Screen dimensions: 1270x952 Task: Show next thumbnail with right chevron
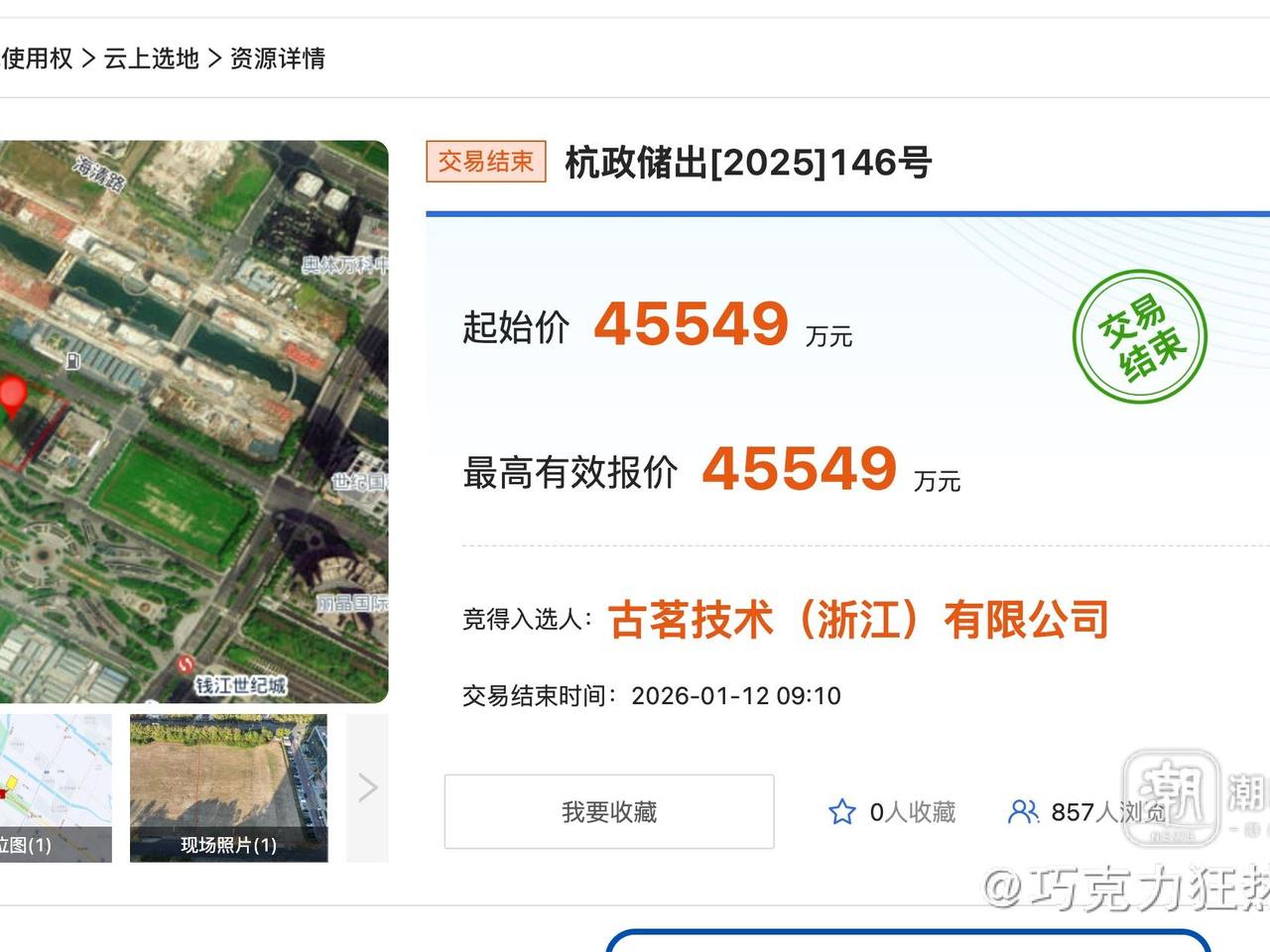[367, 788]
